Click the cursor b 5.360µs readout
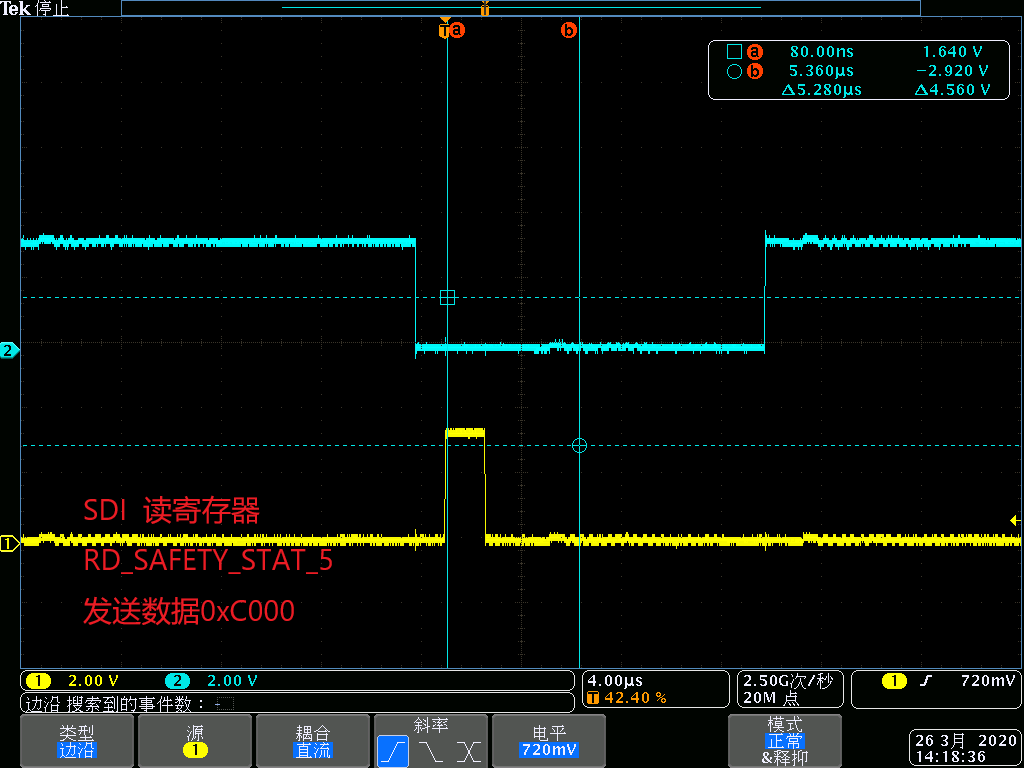 coord(822,71)
